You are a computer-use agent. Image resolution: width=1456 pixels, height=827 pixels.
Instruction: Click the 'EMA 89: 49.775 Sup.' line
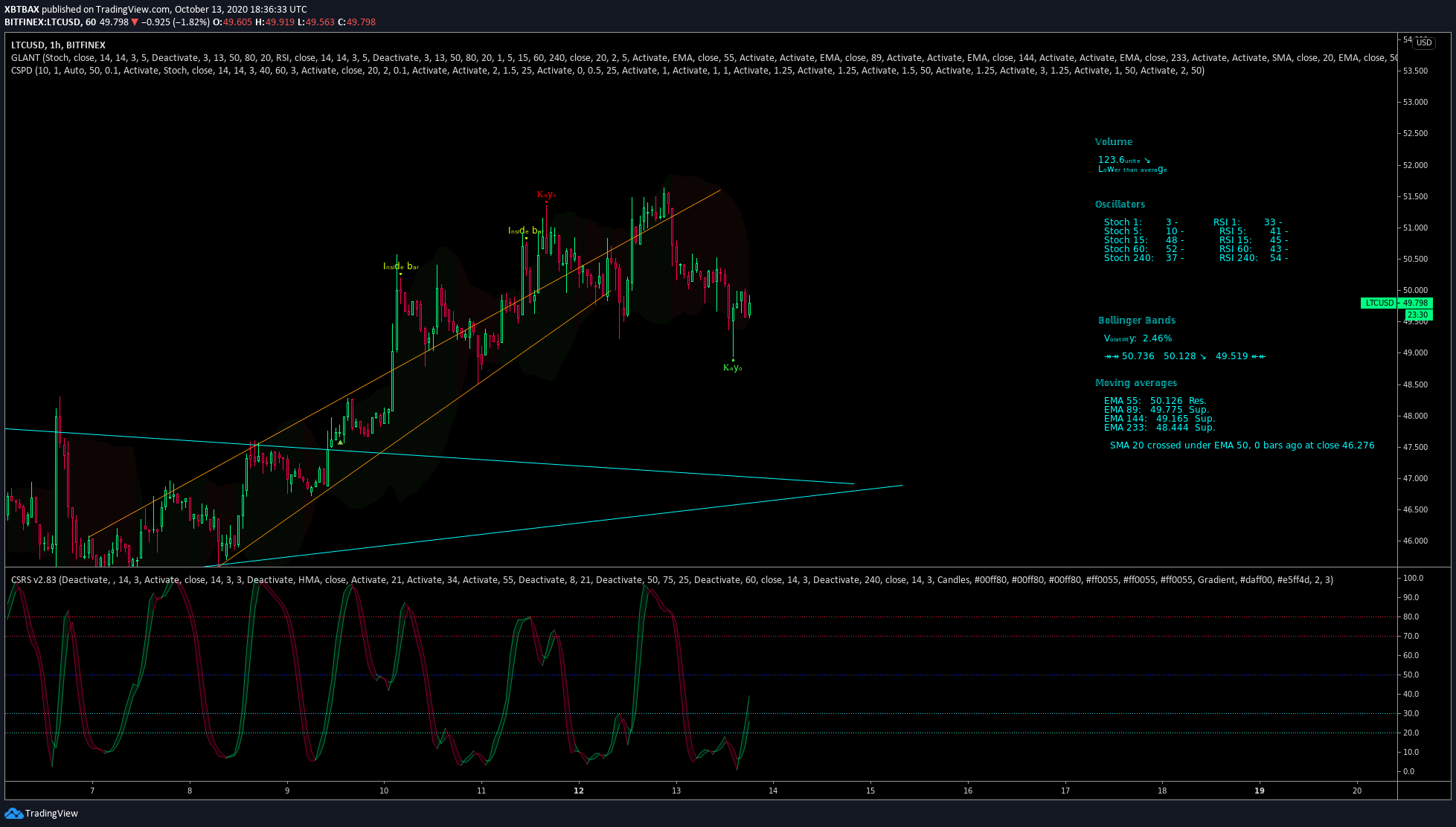coord(1156,410)
